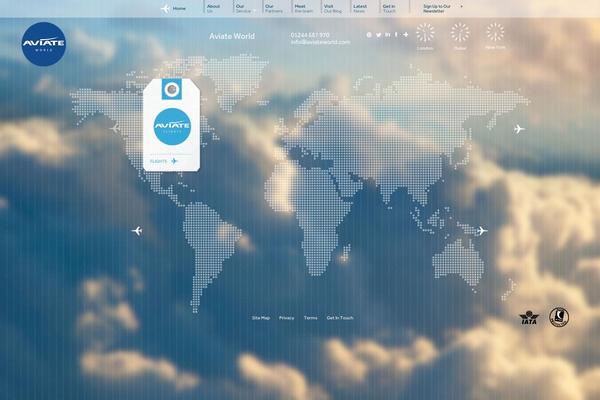Screen dimensions: 600x400
Task: Open the Terms footer link
Action: click(x=310, y=318)
